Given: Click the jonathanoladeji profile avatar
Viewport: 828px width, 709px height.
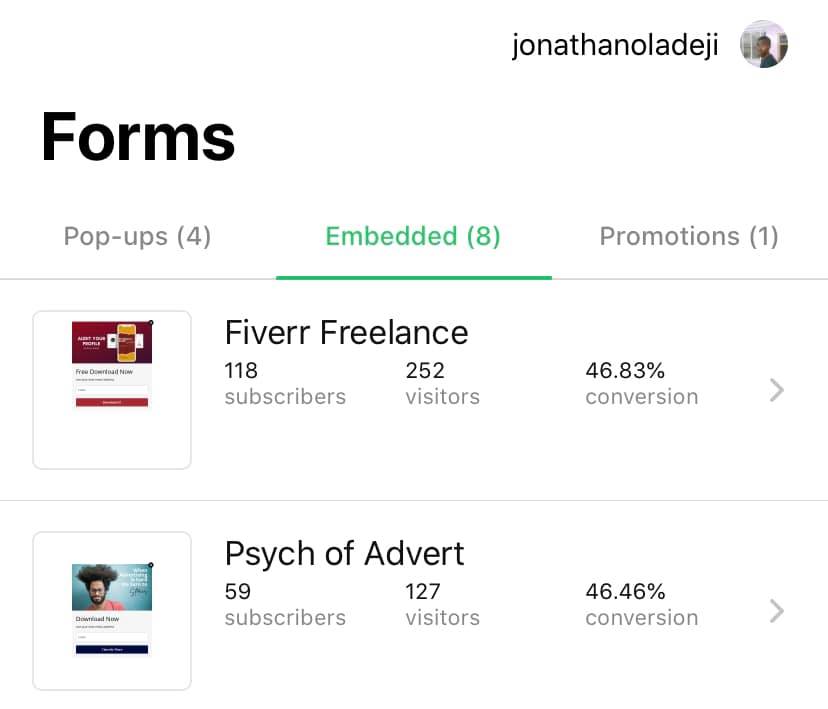Looking at the screenshot, I should click(x=764, y=45).
